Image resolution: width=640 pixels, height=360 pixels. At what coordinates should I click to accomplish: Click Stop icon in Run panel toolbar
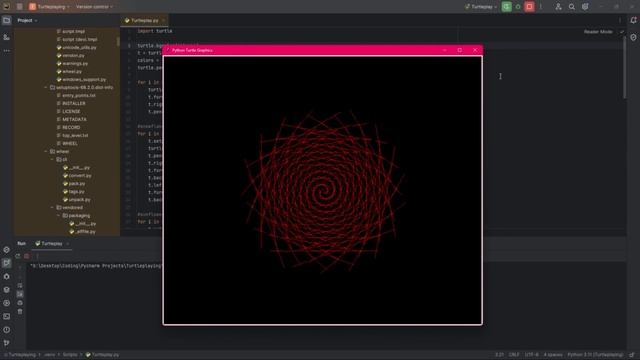click(x=27, y=256)
